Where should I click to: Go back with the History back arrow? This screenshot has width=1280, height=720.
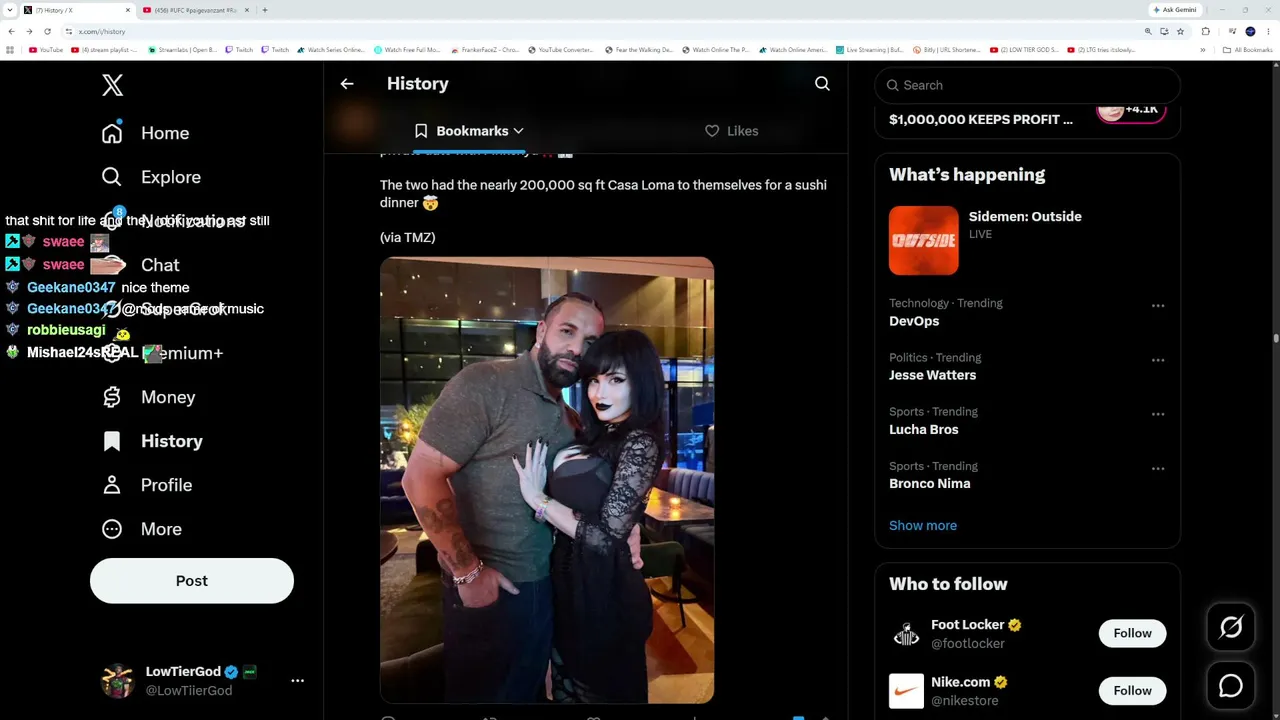pos(347,84)
